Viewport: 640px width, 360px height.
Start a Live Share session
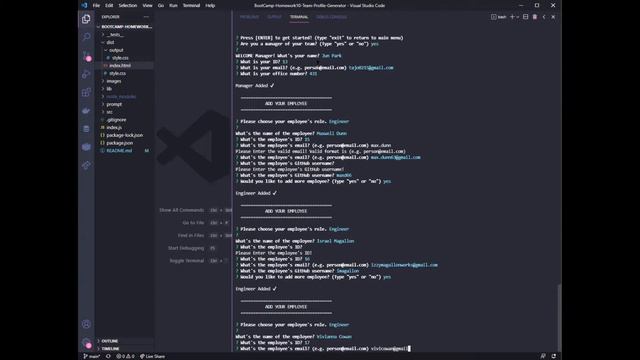click(153, 356)
